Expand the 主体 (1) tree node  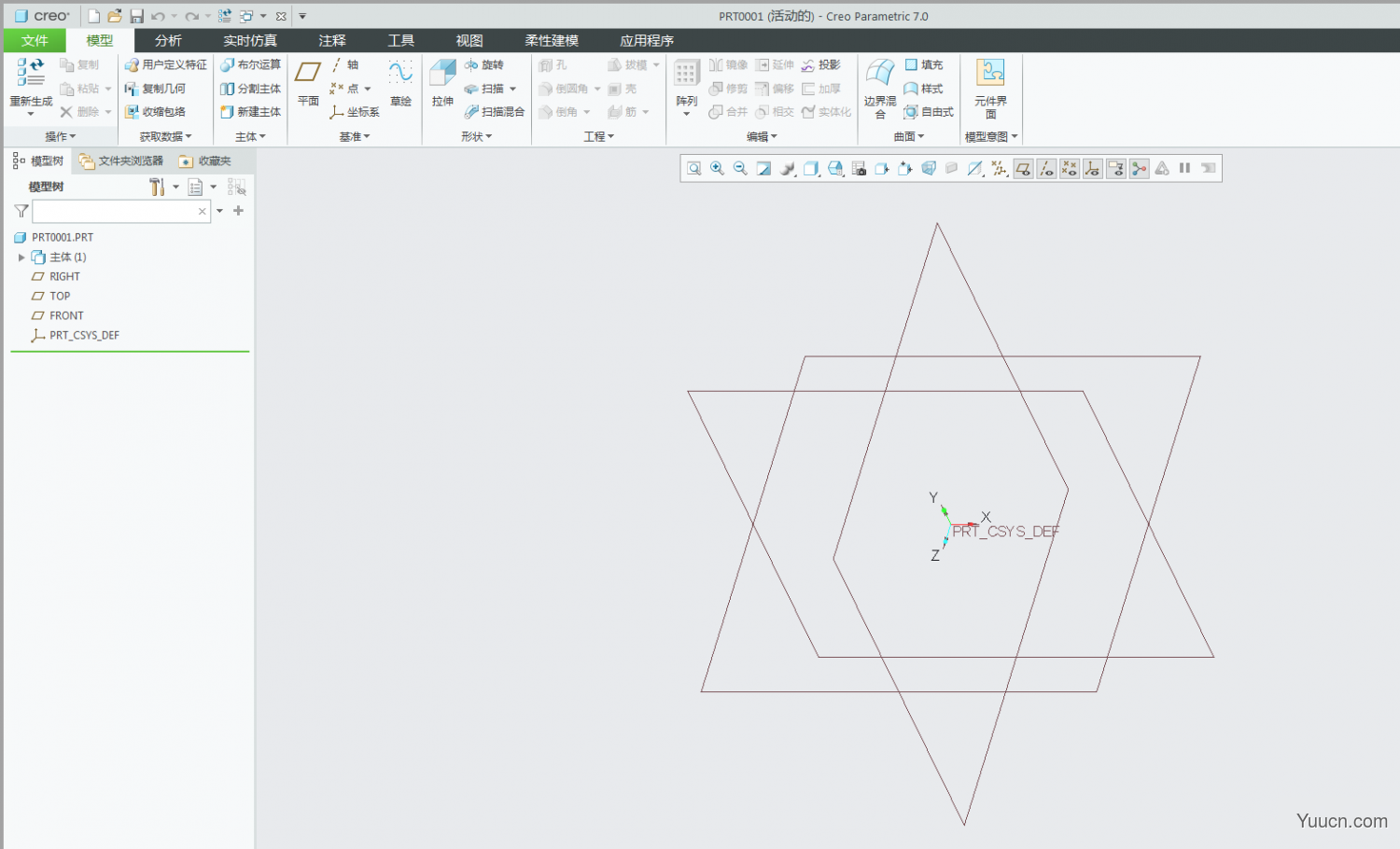21,257
